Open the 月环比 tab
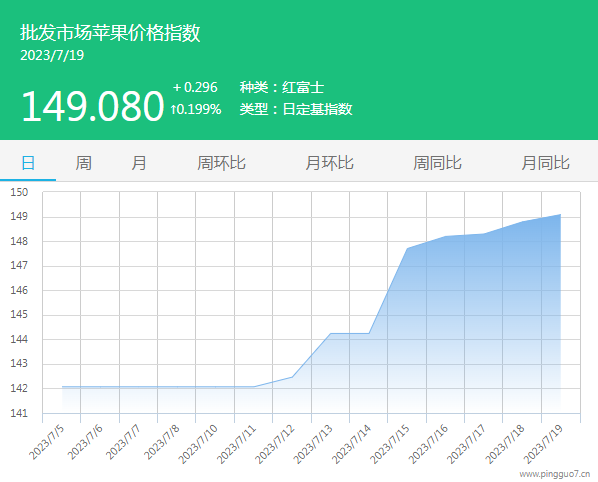This screenshot has width=598, height=482. coord(330,163)
